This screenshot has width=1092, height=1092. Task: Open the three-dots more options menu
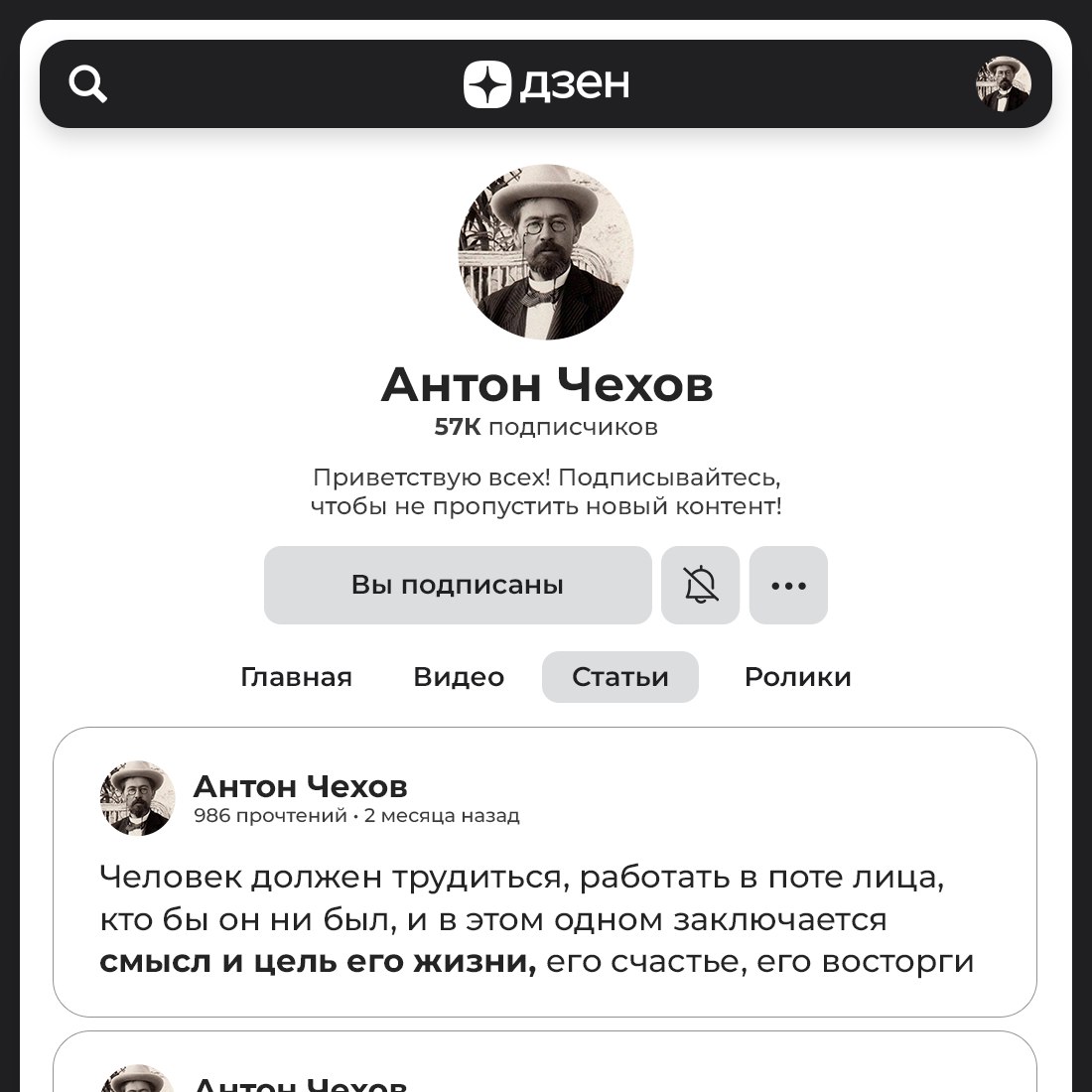coord(788,585)
